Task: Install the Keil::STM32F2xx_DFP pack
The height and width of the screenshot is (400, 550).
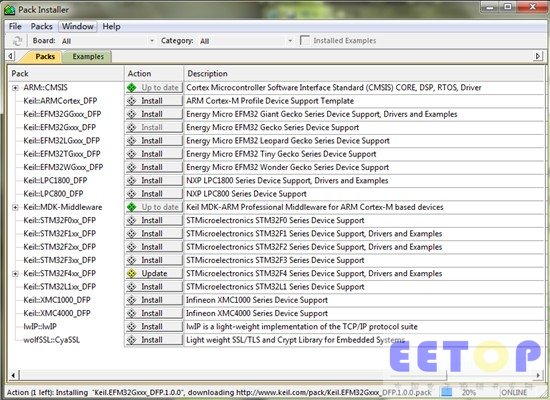Action: [154, 247]
